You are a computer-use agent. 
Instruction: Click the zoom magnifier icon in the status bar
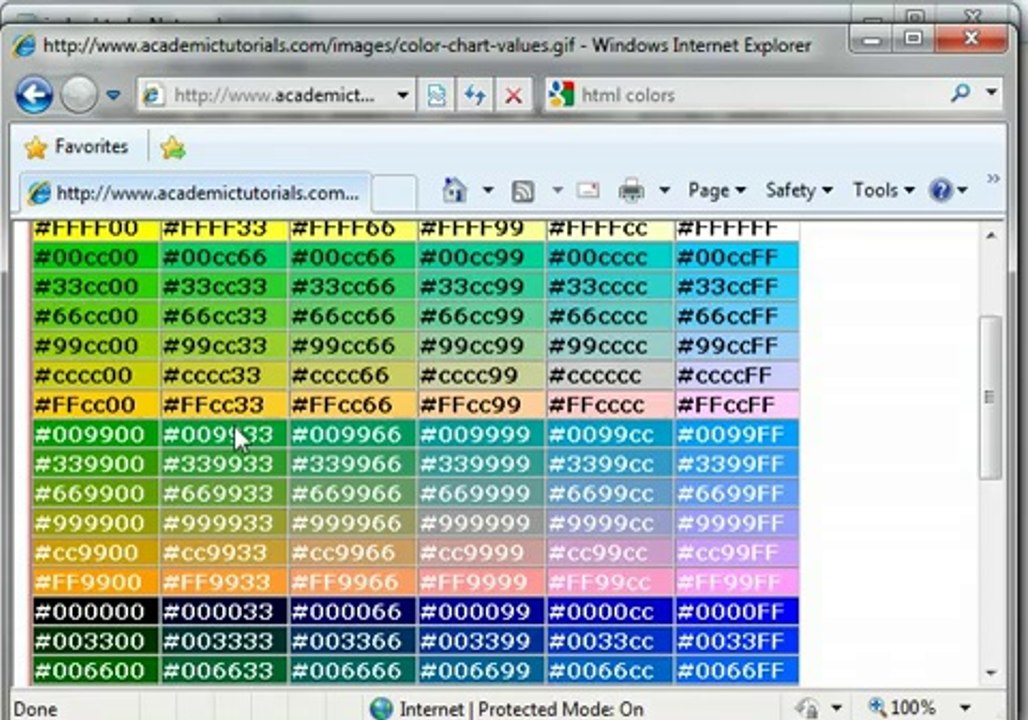(x=877, y=707)
